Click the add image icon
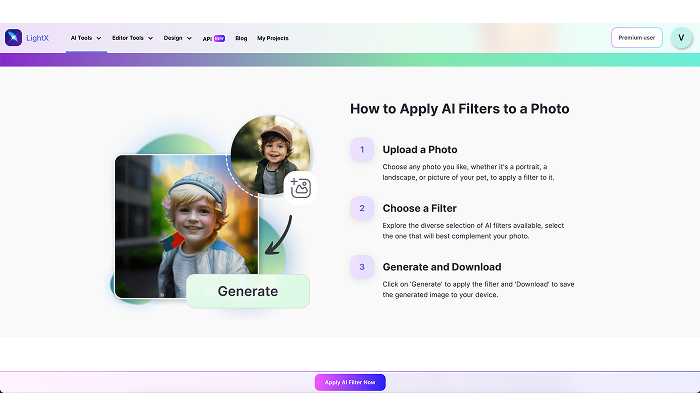Viewport: 700px width, 393px height. point(300,188)
